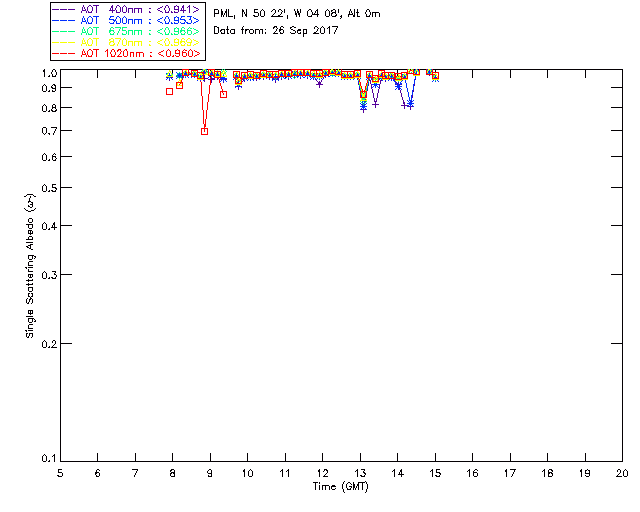Click the y-axis tick label 0.8

[49, 108]
